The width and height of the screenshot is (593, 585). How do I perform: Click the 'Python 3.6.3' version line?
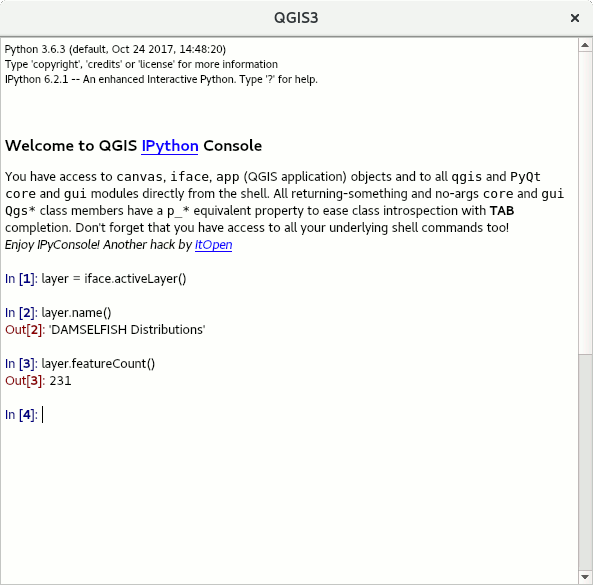115,50
